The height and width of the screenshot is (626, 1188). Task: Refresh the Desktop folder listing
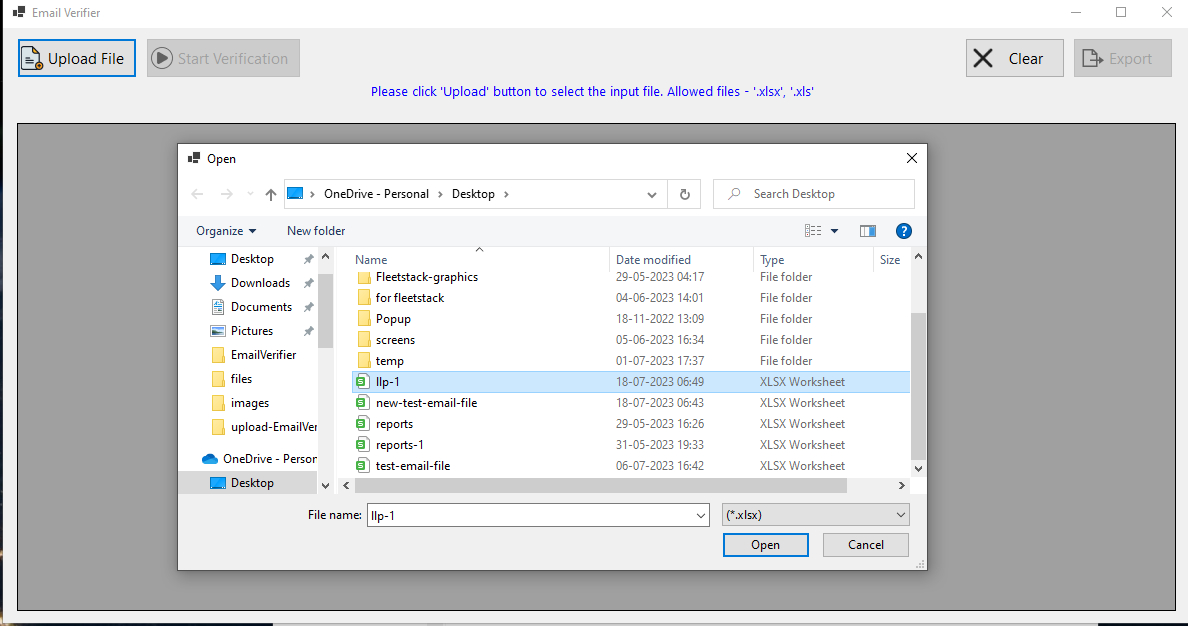[685, 194]
